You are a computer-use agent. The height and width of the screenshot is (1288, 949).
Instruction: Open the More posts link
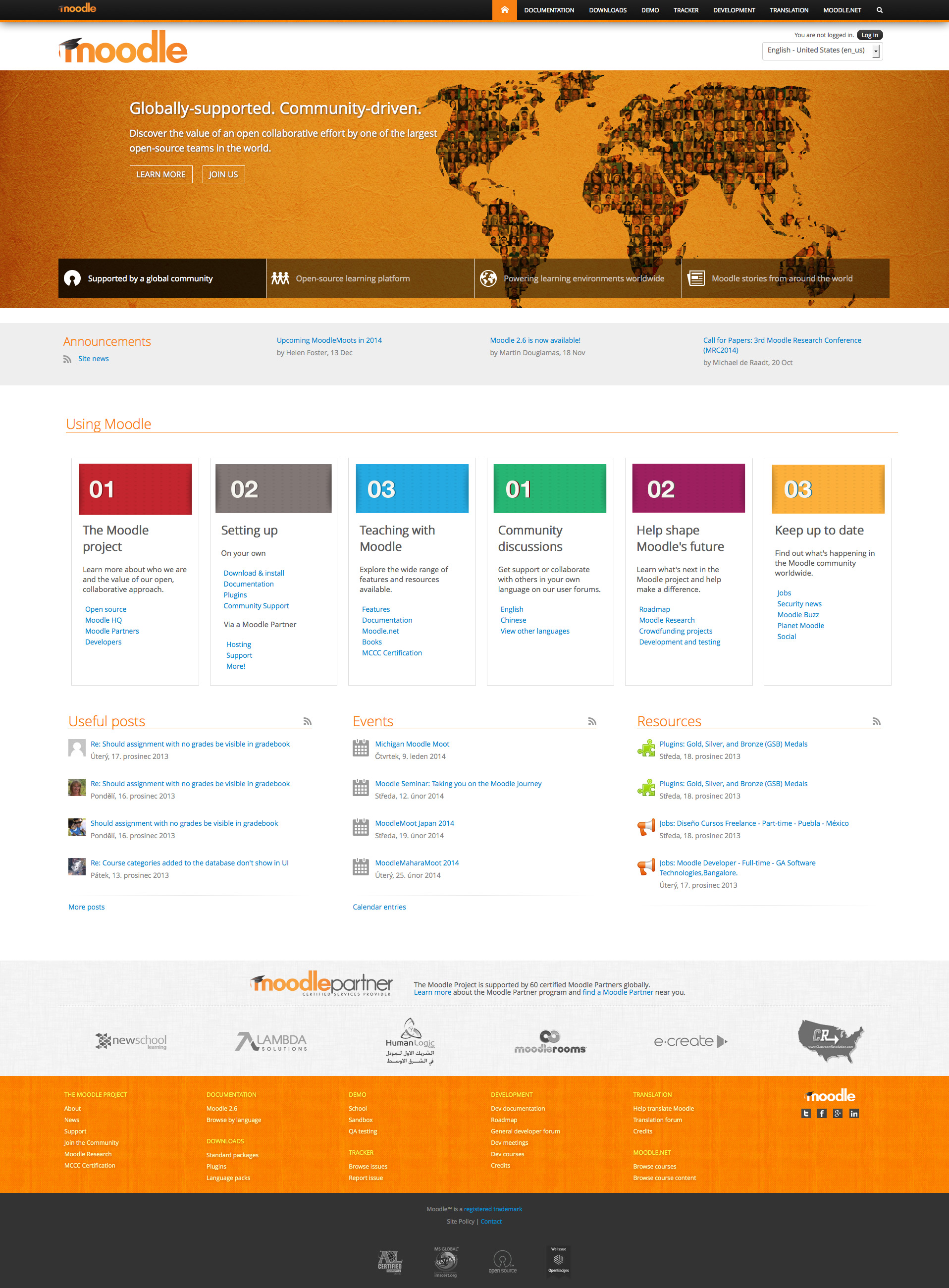coord(87,907)
